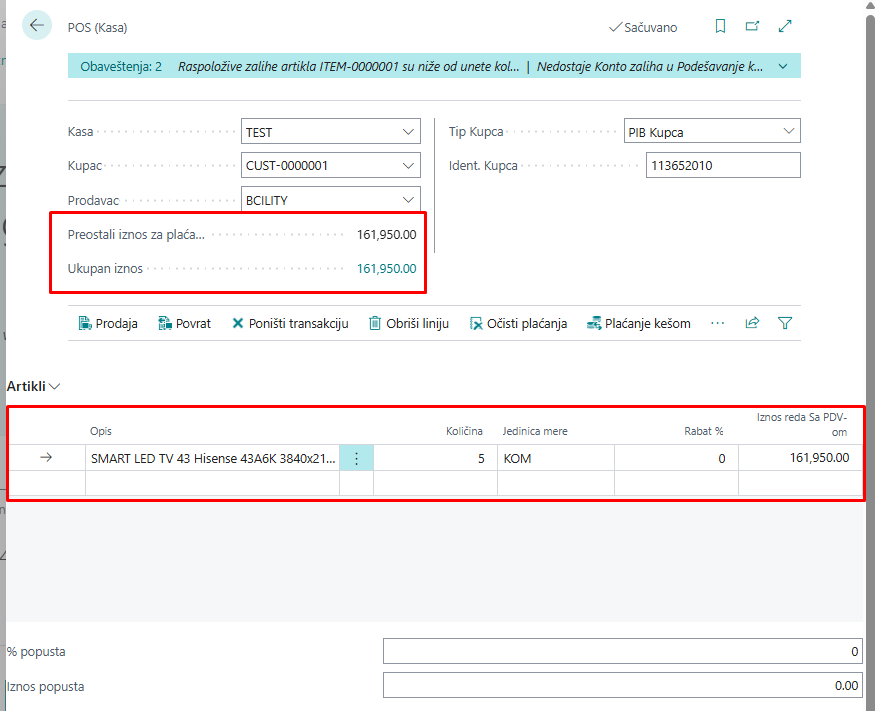Open page in new window icon
Screen dimensions: 875x711
(x=752, y=27)
